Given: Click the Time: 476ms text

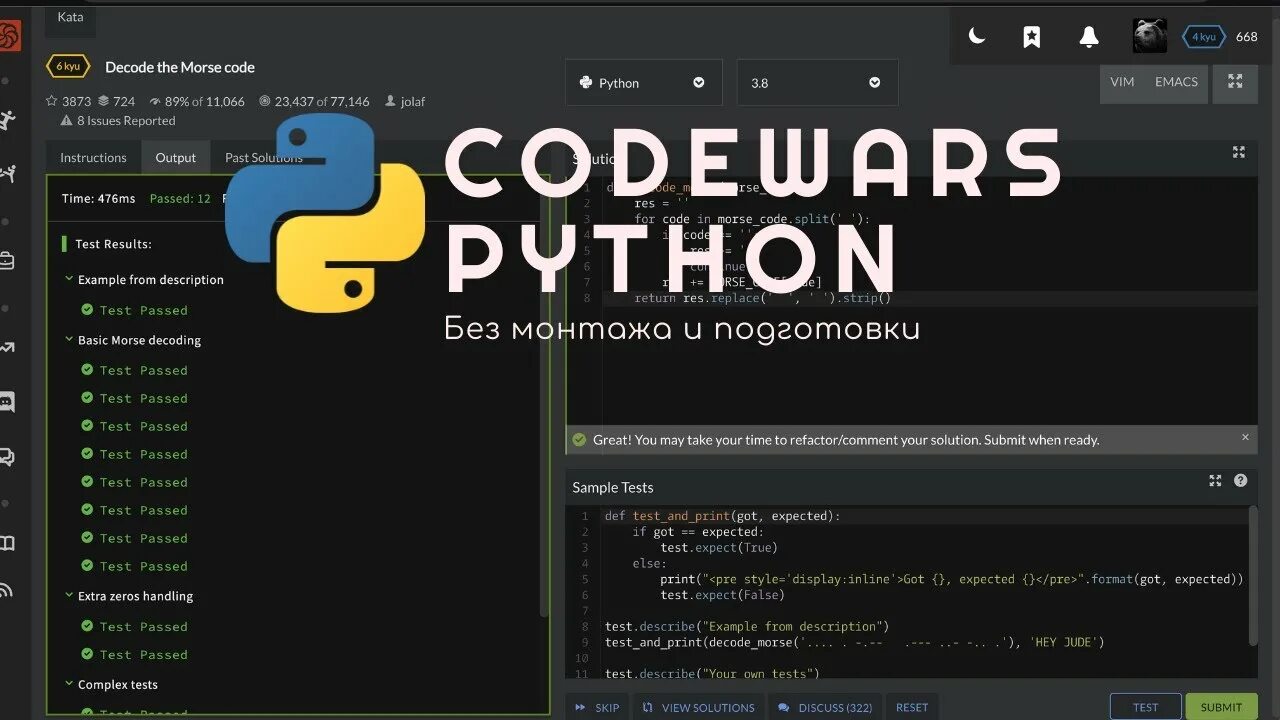Looking at the screenshot, I should [x=98, y=198].
